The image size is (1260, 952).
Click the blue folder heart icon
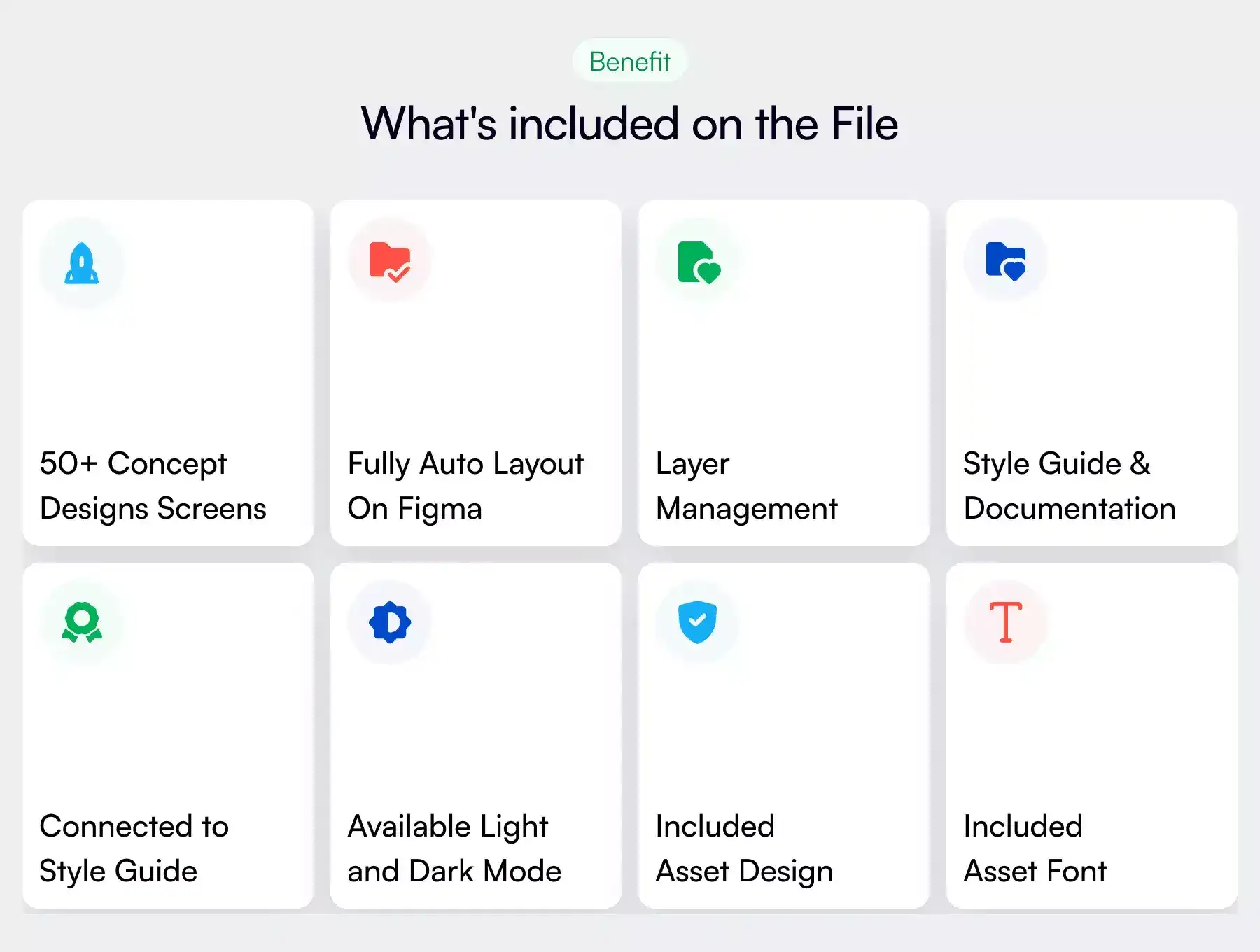tap(1005, 261)
